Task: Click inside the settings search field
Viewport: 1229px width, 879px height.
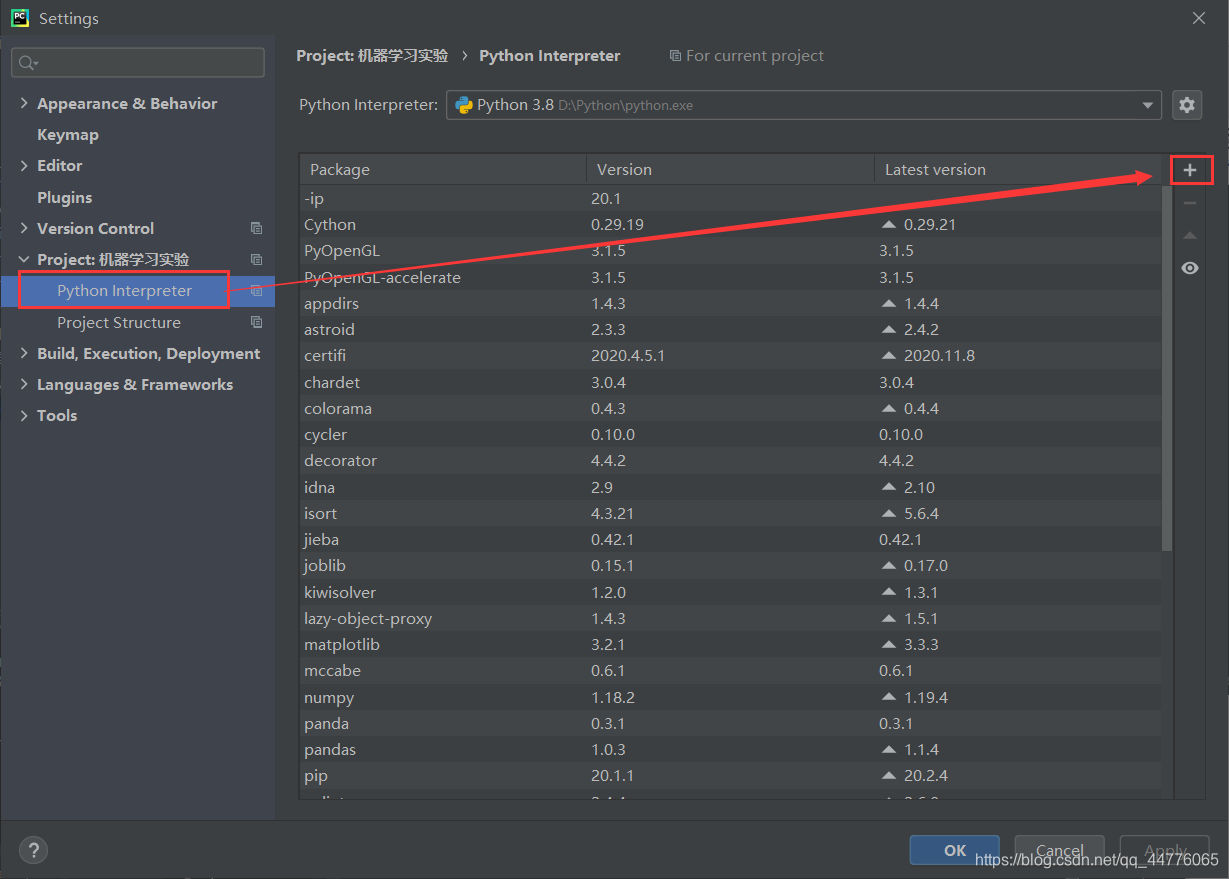Action: click(x=138, y=62)
